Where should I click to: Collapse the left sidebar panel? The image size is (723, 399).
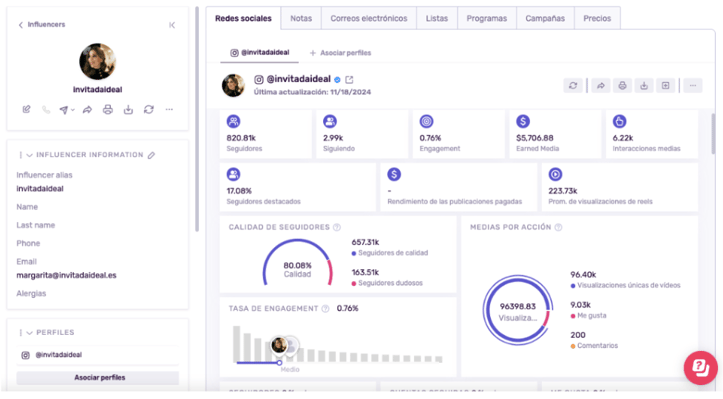172,25
